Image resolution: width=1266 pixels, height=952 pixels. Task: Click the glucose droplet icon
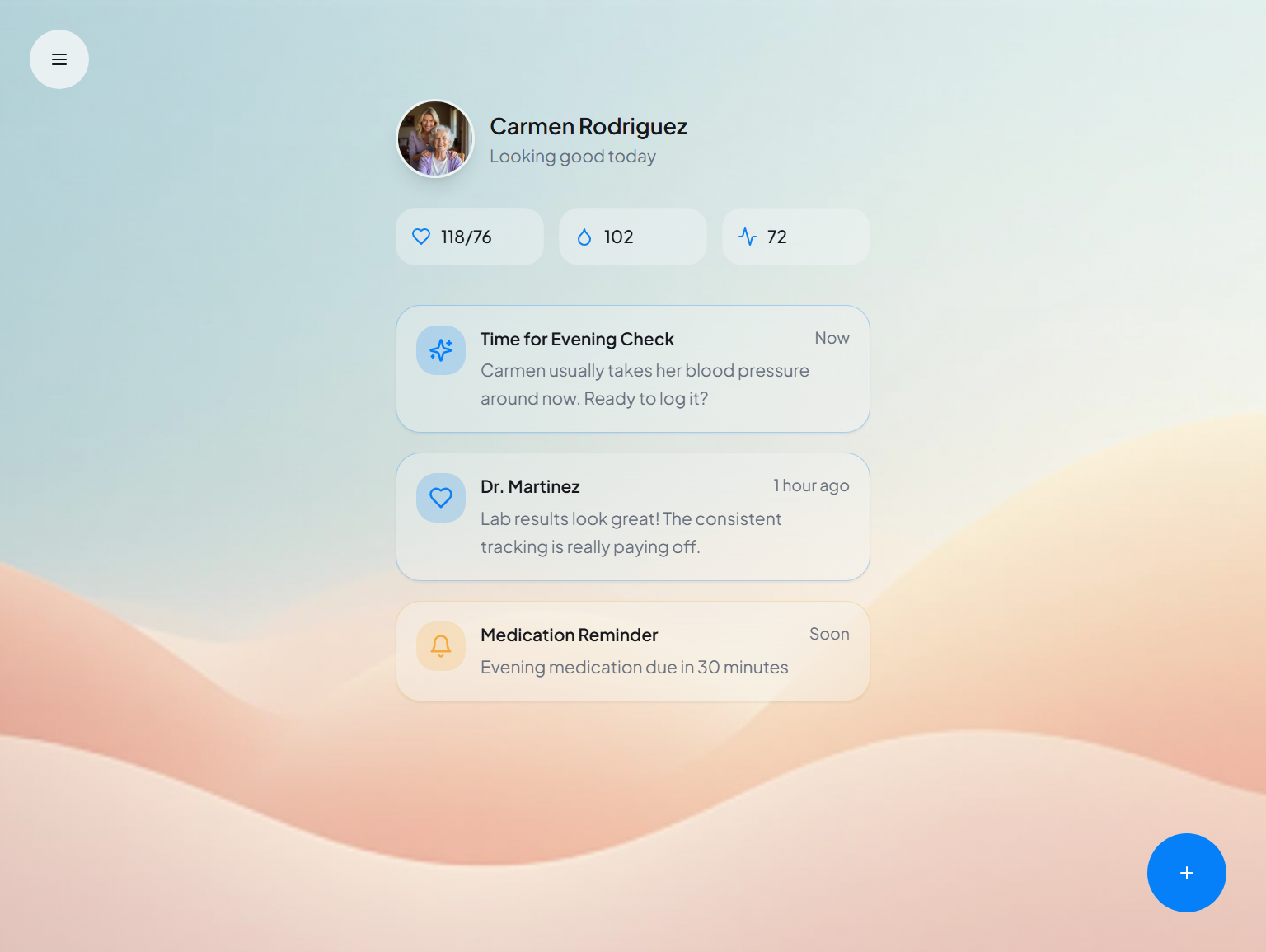pos(584,237)
